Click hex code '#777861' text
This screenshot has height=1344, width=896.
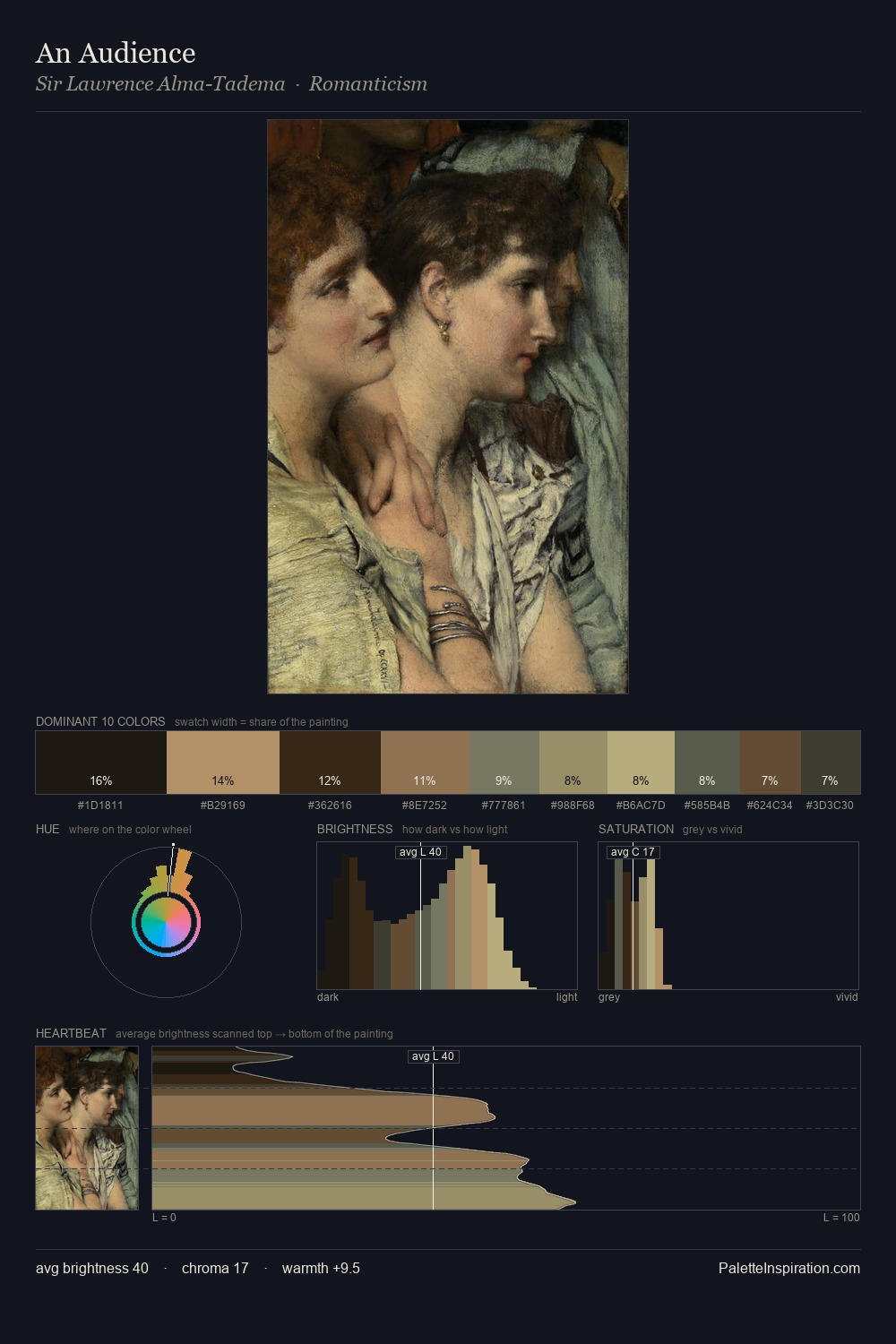(x=504, y=806)
